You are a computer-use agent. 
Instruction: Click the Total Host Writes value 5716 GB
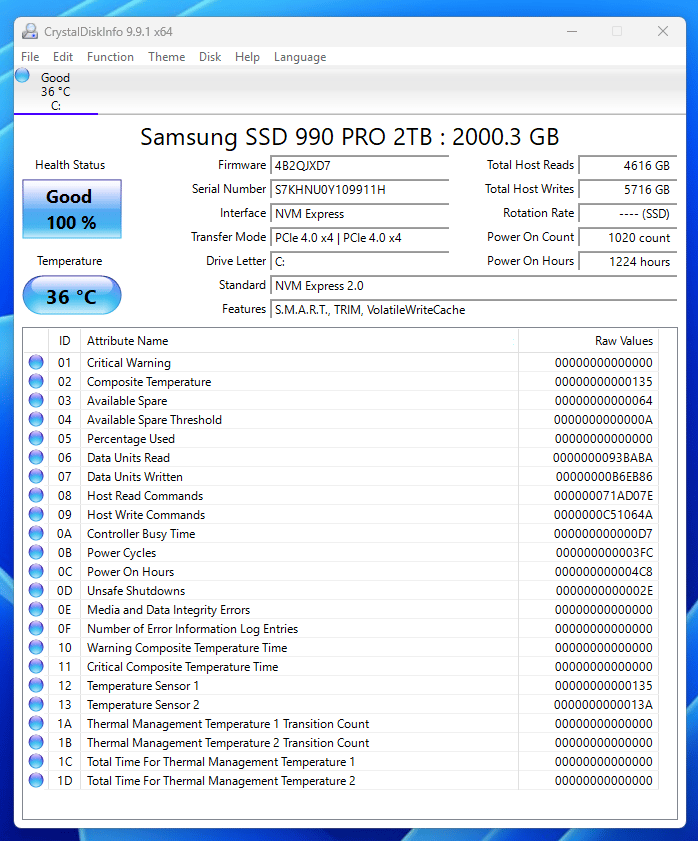[x=628, y=190]
